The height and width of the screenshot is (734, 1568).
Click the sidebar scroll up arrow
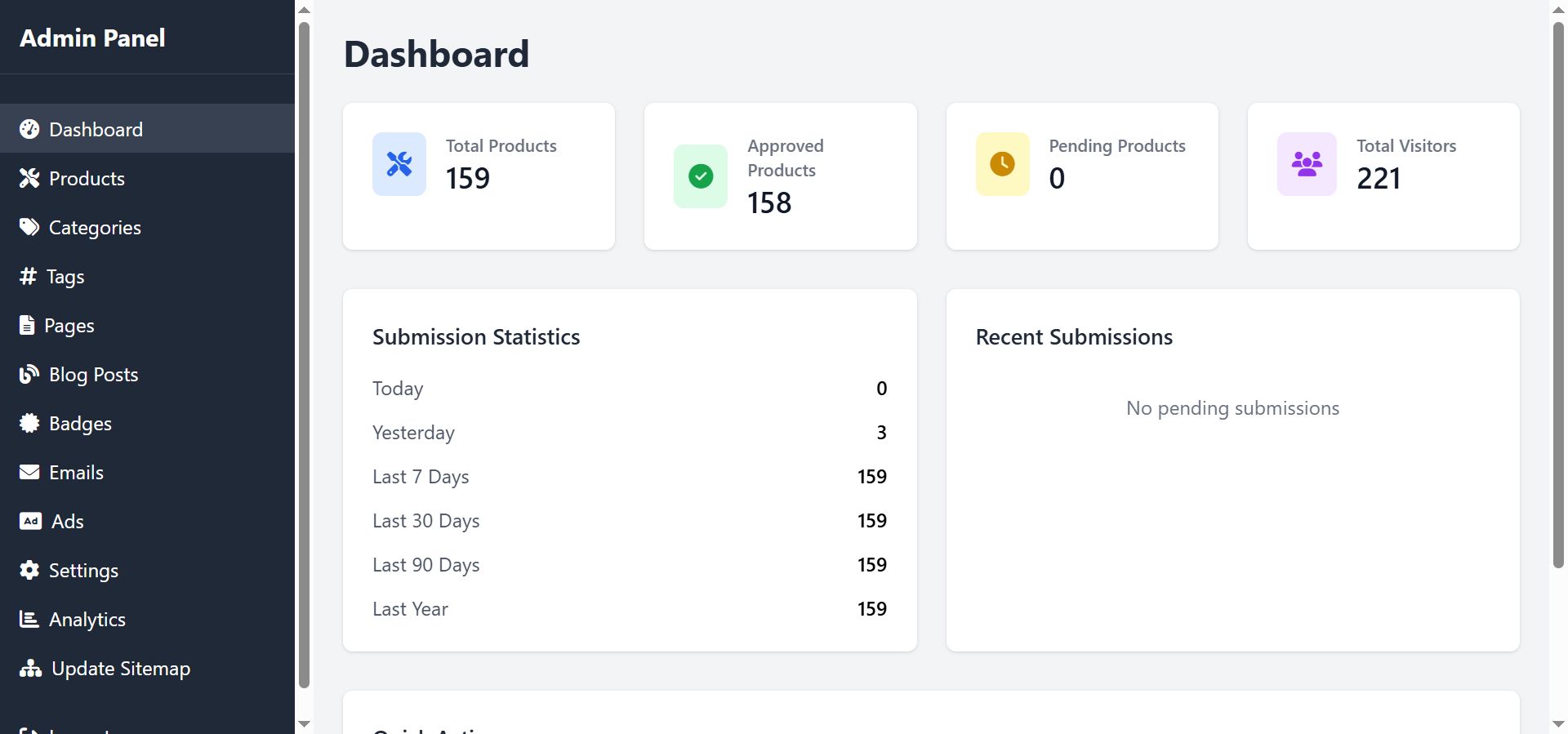[x=304, y=10]
